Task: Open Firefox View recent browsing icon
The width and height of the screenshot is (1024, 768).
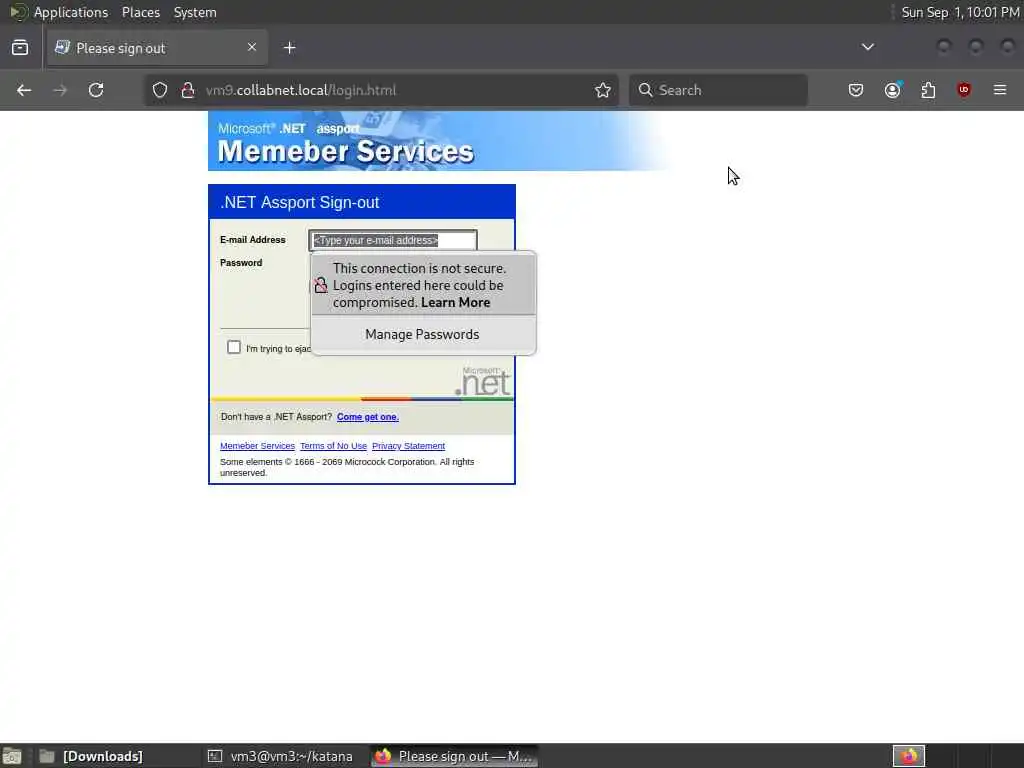Action: click(x=20, y=48)
